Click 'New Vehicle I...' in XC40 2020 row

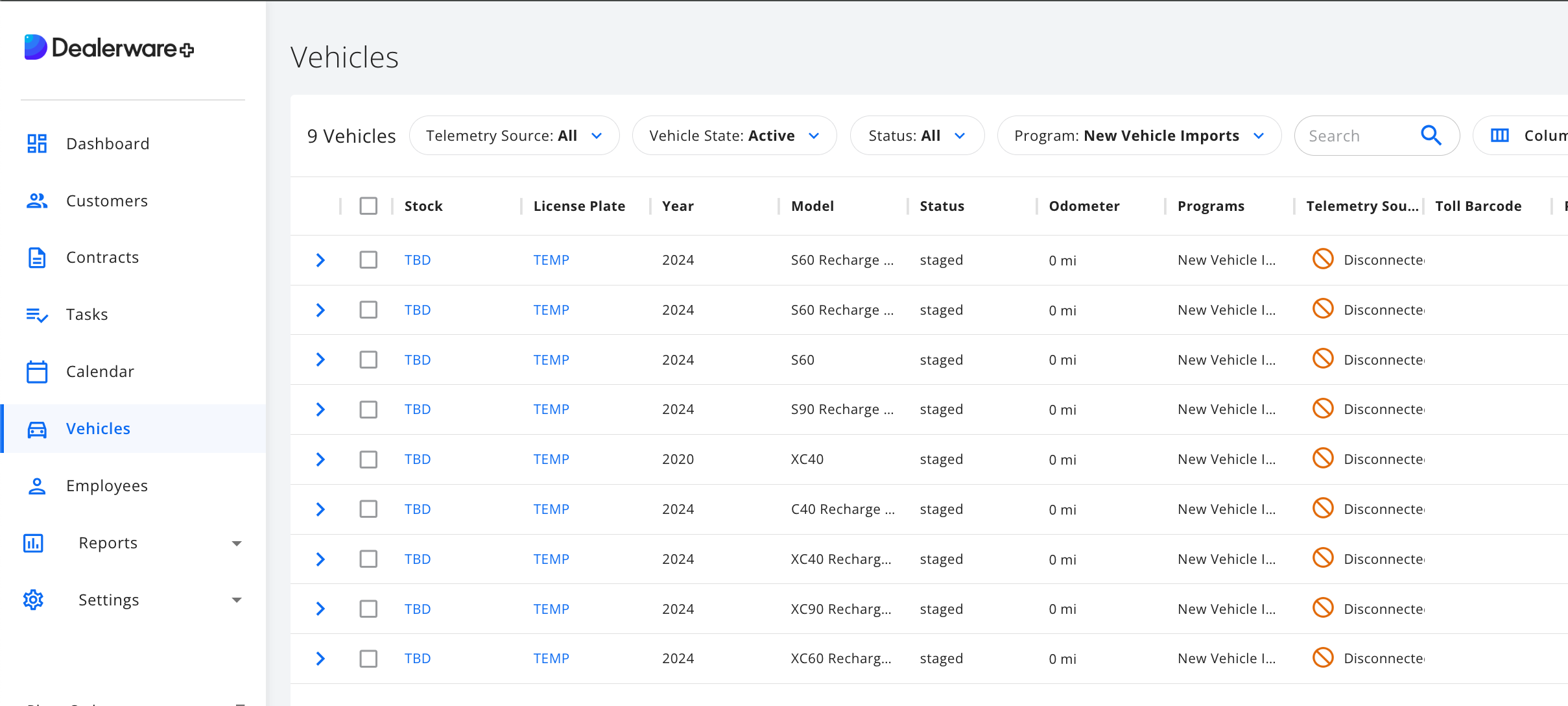(1226, 459)
